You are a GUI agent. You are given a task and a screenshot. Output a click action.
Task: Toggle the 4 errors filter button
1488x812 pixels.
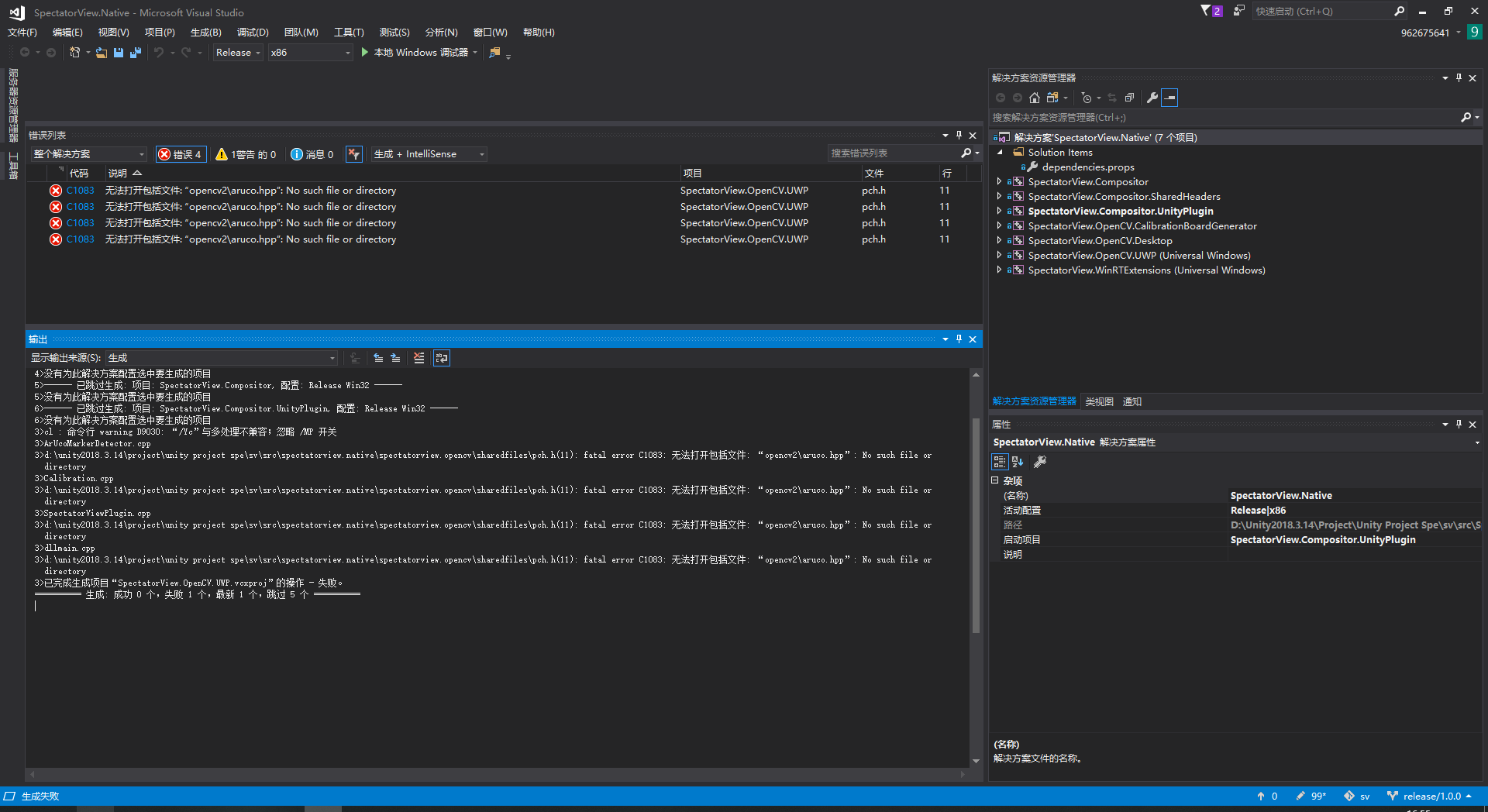181,153
